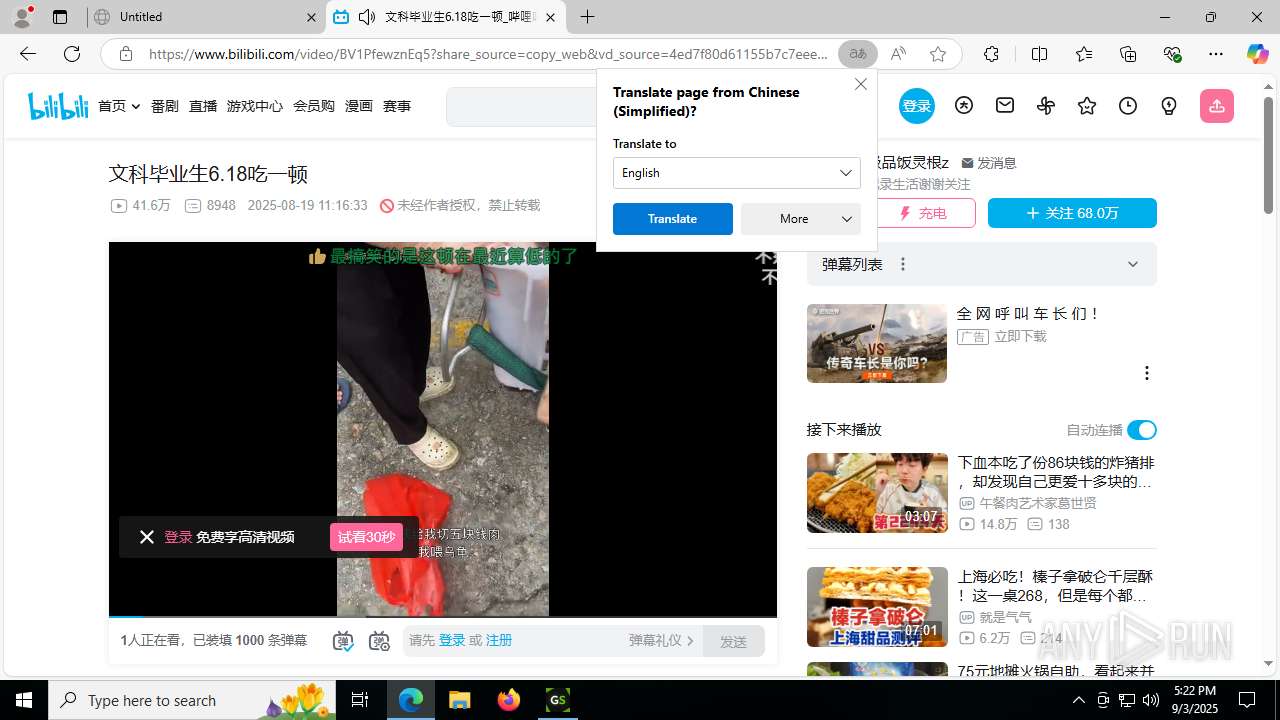Switch to the Untitled tab

(205, 17)
